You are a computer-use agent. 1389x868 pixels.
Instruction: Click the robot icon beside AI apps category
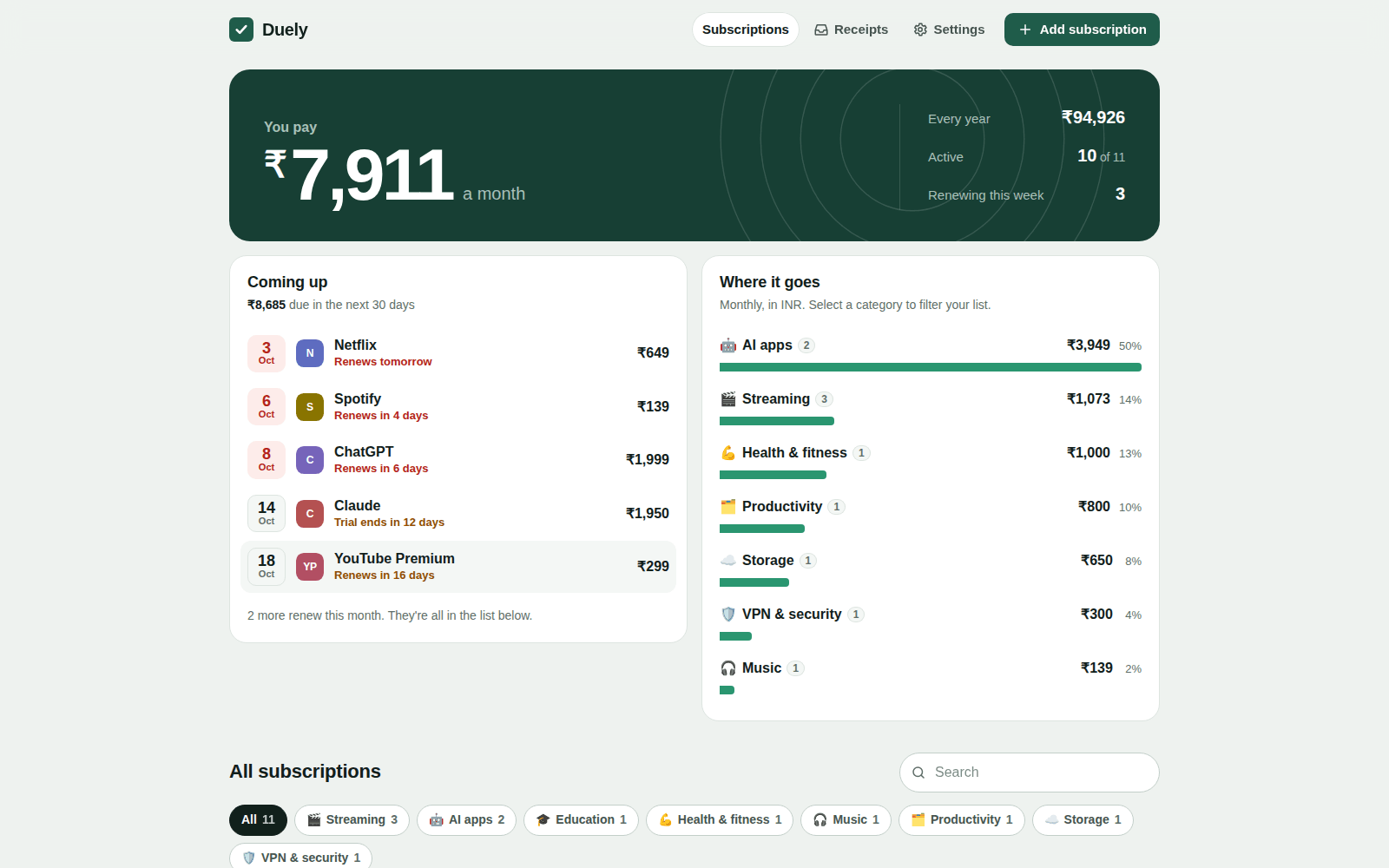click(x=728, y=345)
